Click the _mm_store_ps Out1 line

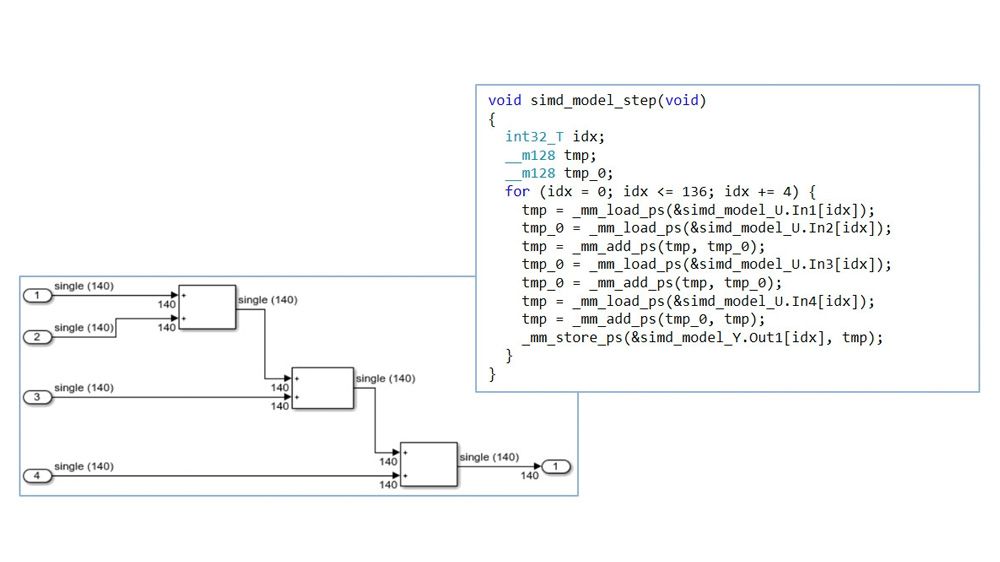(x=702, y=338)
